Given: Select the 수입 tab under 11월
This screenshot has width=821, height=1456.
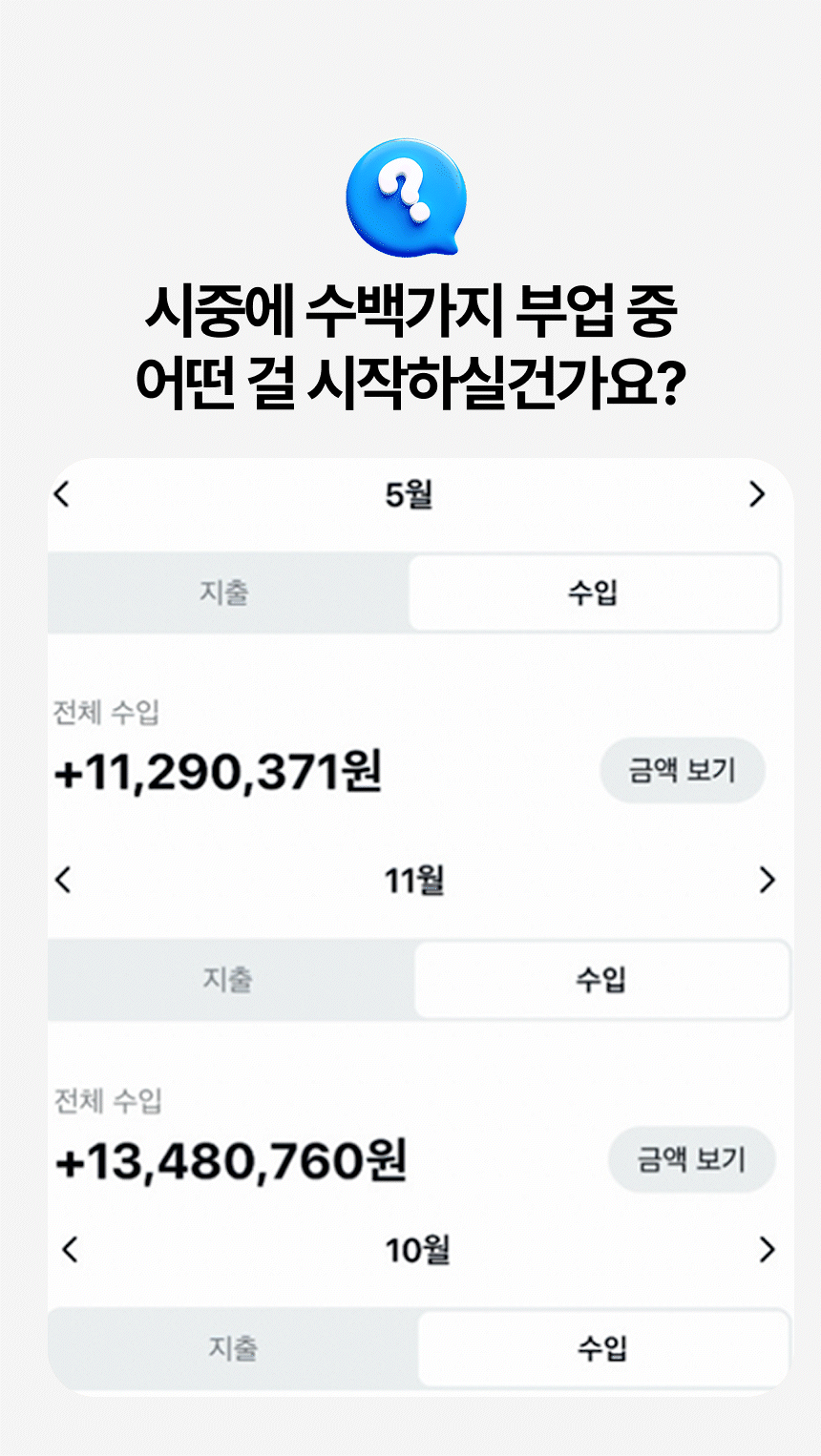Looking at the screenshot, I should pos(600,979).
